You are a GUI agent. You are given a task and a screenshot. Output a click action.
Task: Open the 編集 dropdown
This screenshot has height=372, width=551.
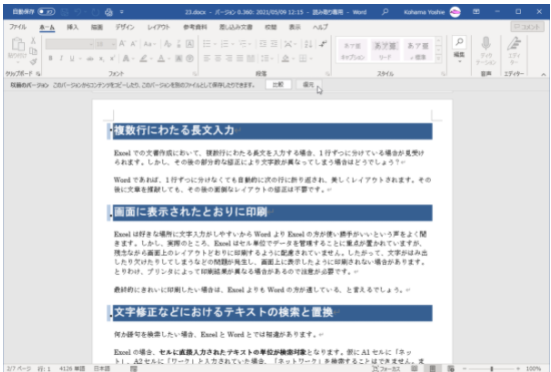coord(459,50)
